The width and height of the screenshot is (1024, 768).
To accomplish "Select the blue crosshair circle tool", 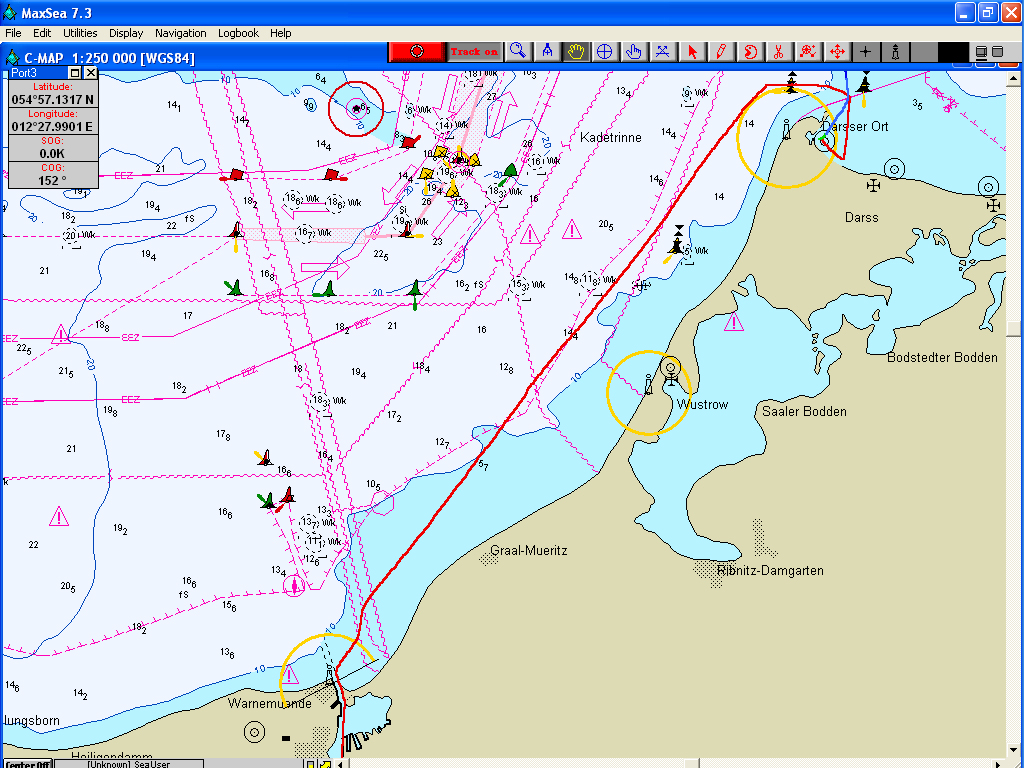I will (605, 52).
